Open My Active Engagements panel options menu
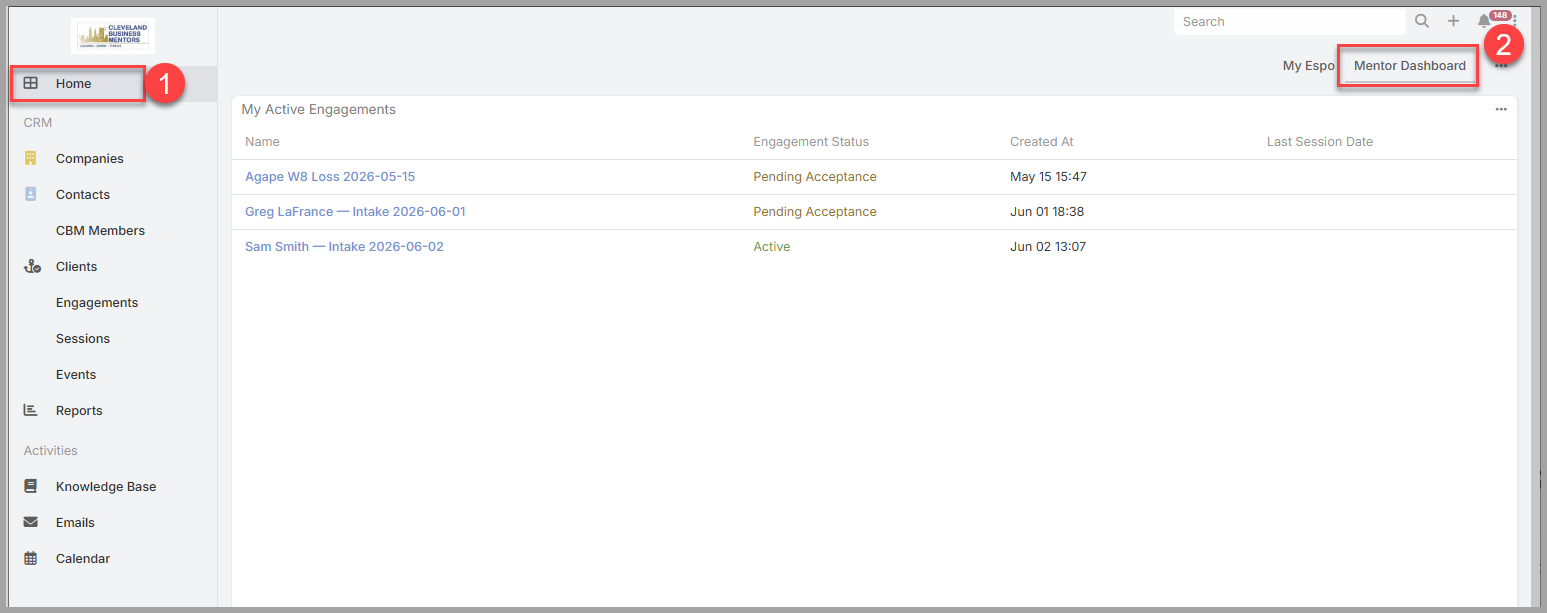 (x=1501, y=110)
